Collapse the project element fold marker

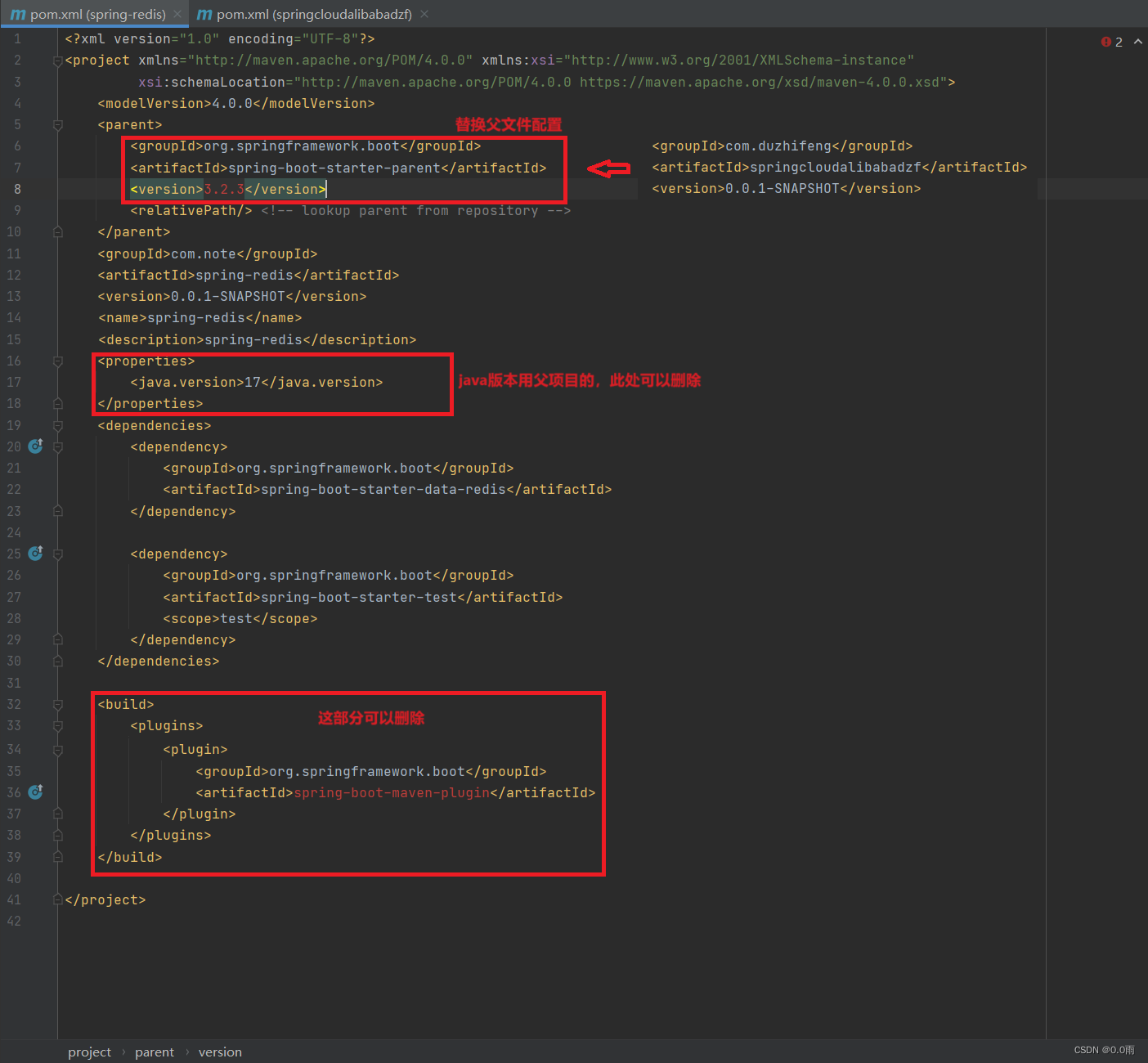click(x=57, y=60)
